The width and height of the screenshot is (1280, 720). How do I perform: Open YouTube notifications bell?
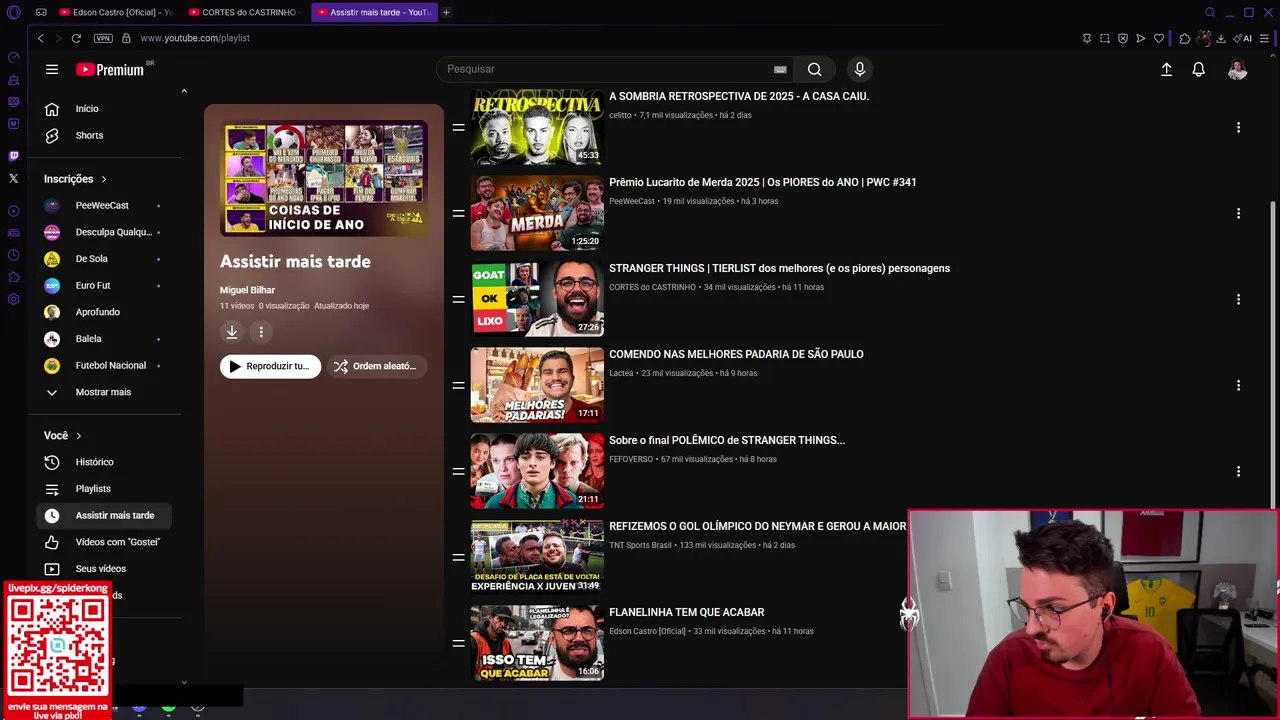click(1198, 69)
